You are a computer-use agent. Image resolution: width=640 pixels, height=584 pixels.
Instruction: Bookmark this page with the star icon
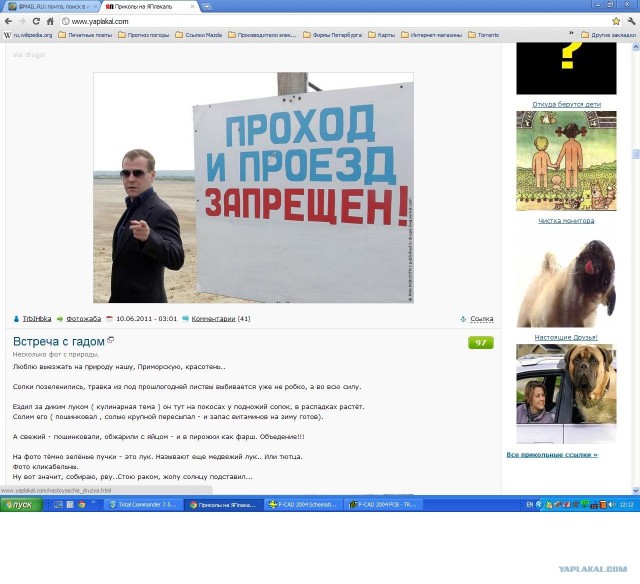pyautogui.click(x=616, y=21)
